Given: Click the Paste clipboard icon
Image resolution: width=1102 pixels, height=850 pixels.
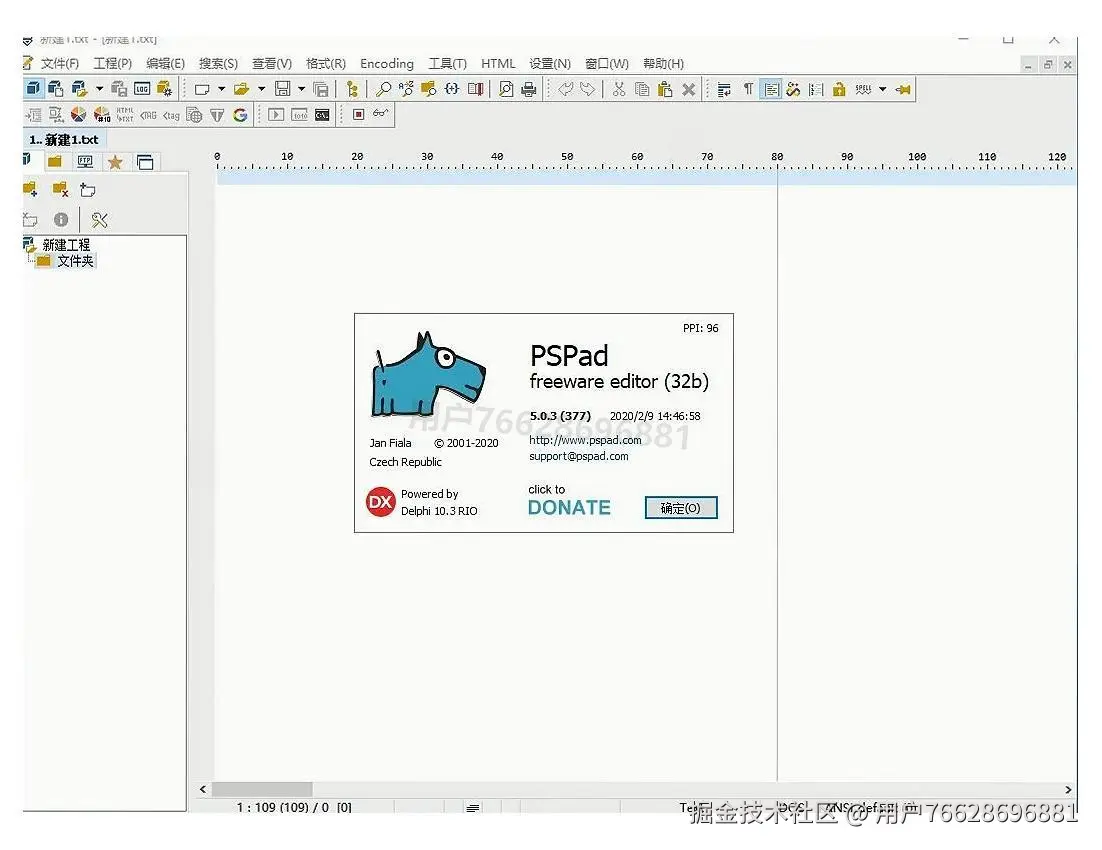Looking at the screenshot, I should [x=665, y=89].
